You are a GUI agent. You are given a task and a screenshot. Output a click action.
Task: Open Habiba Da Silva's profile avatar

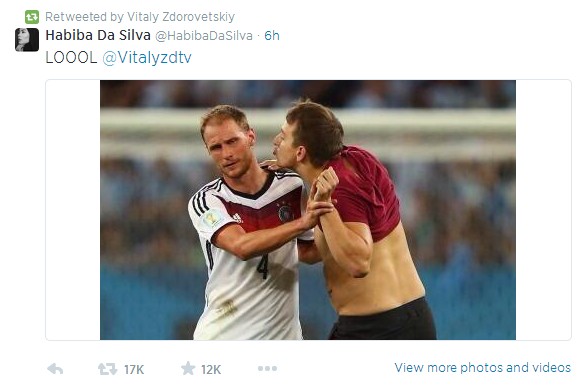click(x=27, y=39)
